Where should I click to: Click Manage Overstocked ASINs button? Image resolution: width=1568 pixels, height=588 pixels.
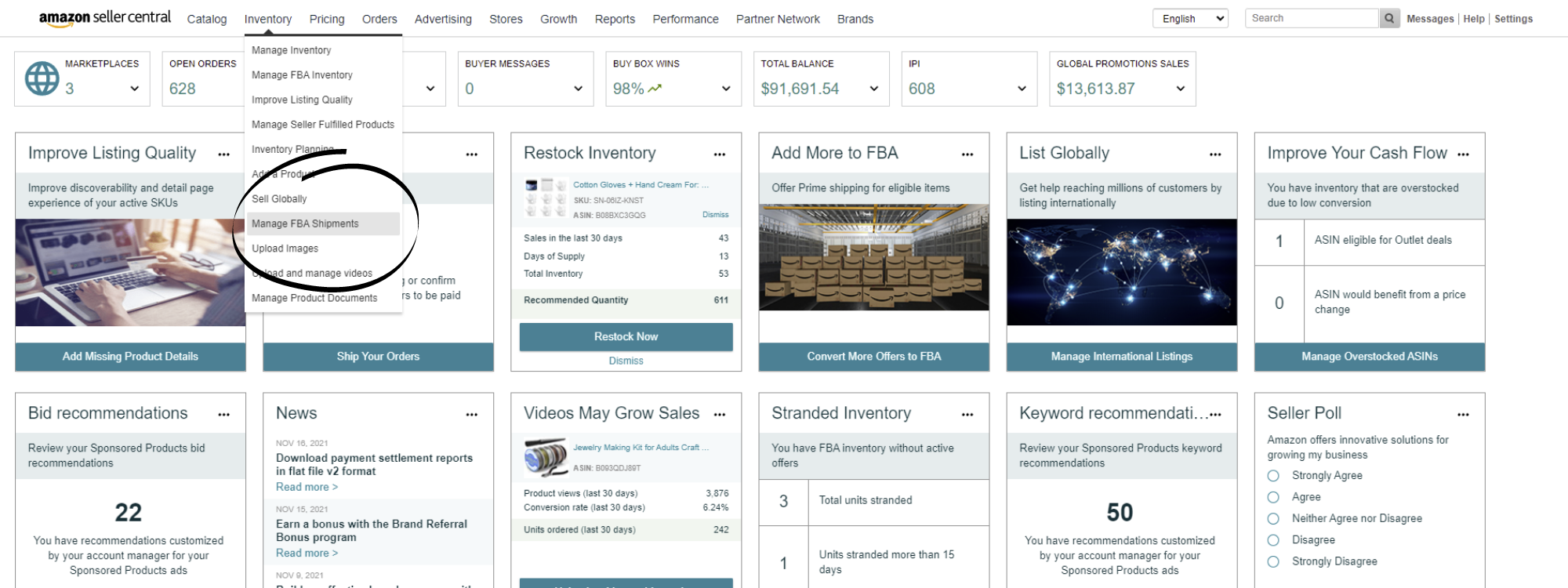[x=1370, y=357]
